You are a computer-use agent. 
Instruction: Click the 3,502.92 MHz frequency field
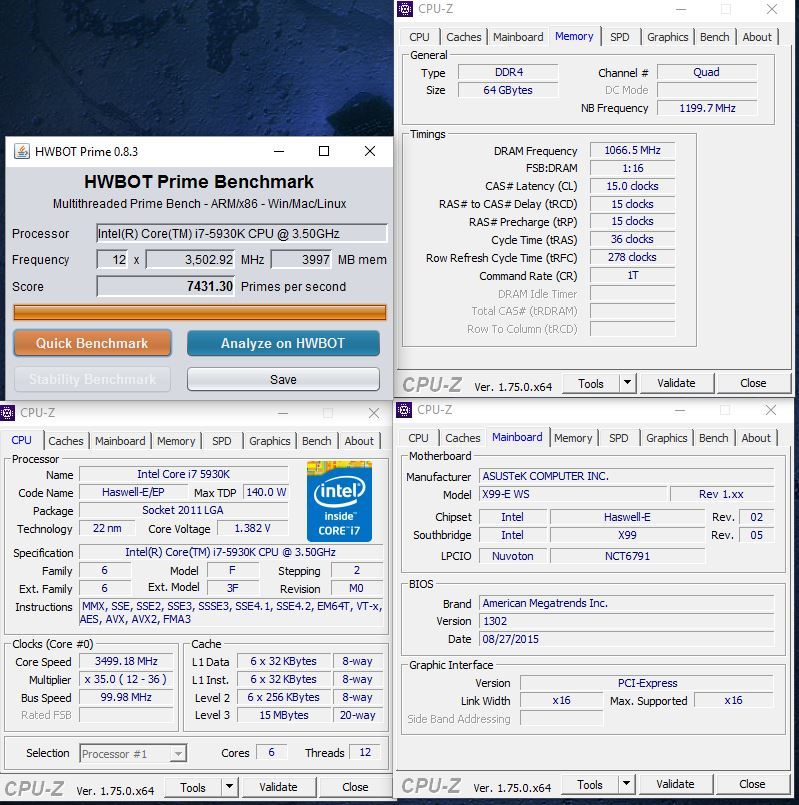[191, 259]
